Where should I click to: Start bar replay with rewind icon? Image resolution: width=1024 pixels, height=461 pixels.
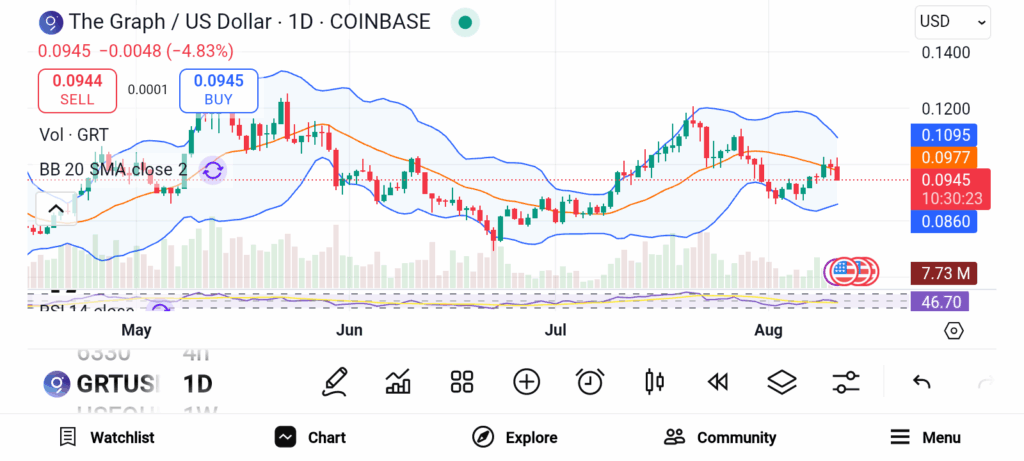(718, 382)
